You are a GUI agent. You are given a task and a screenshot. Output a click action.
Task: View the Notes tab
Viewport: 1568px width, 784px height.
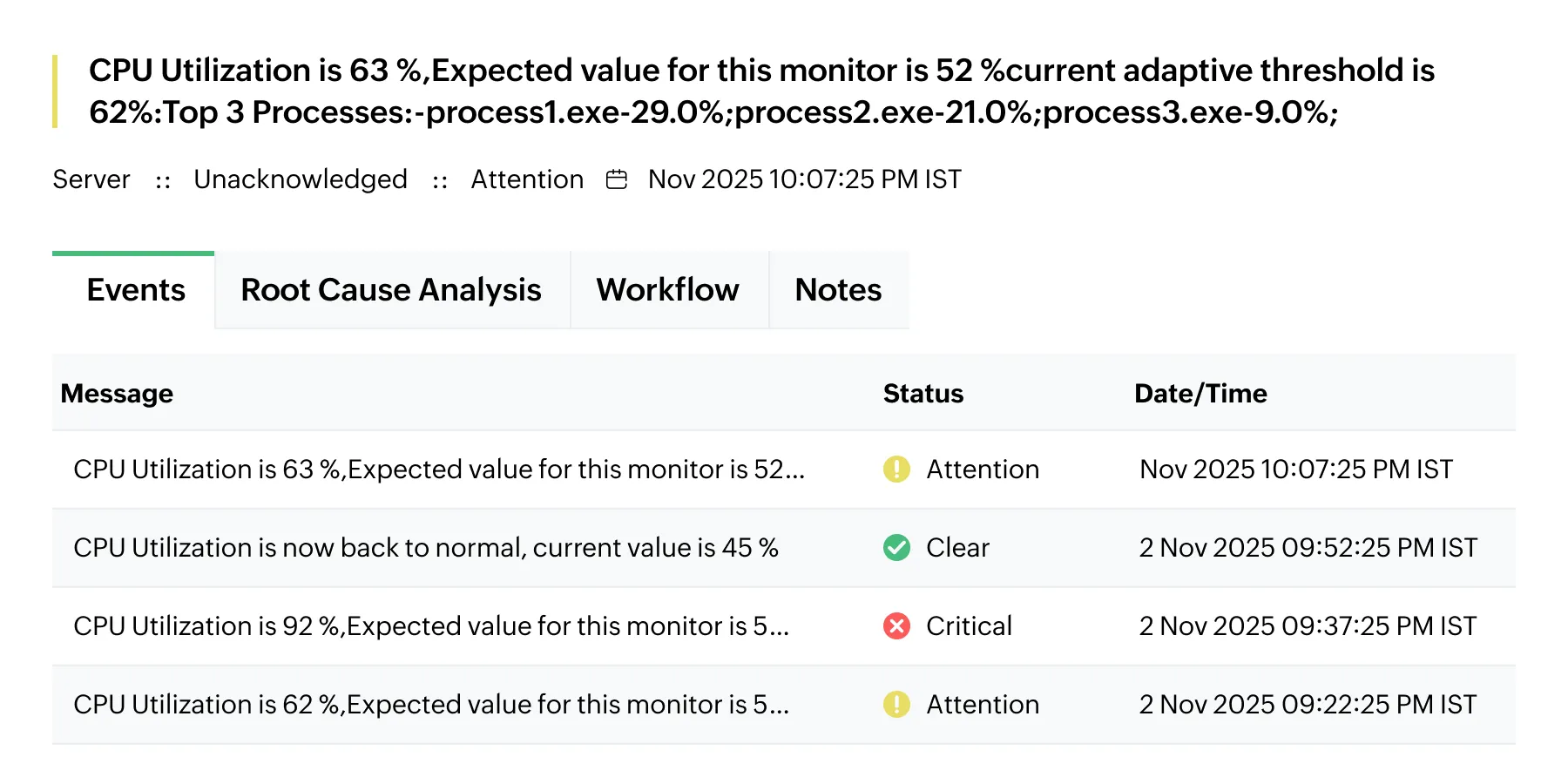(x=838, y=289)
